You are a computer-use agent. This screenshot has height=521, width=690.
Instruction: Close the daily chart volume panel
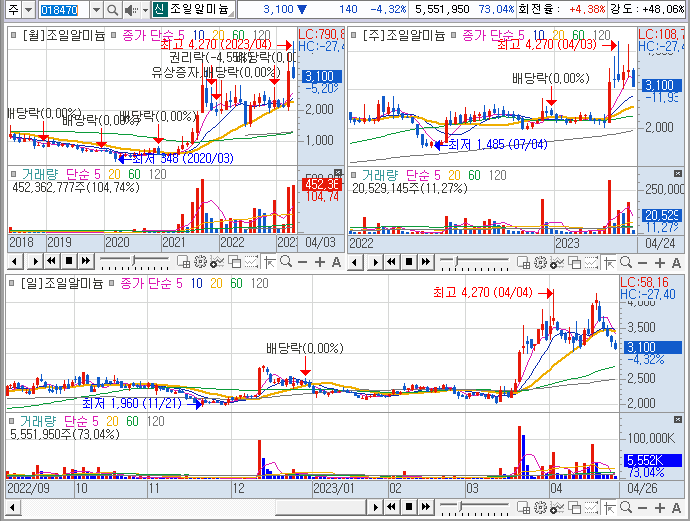pyautogui.click(x=678, y=420)
